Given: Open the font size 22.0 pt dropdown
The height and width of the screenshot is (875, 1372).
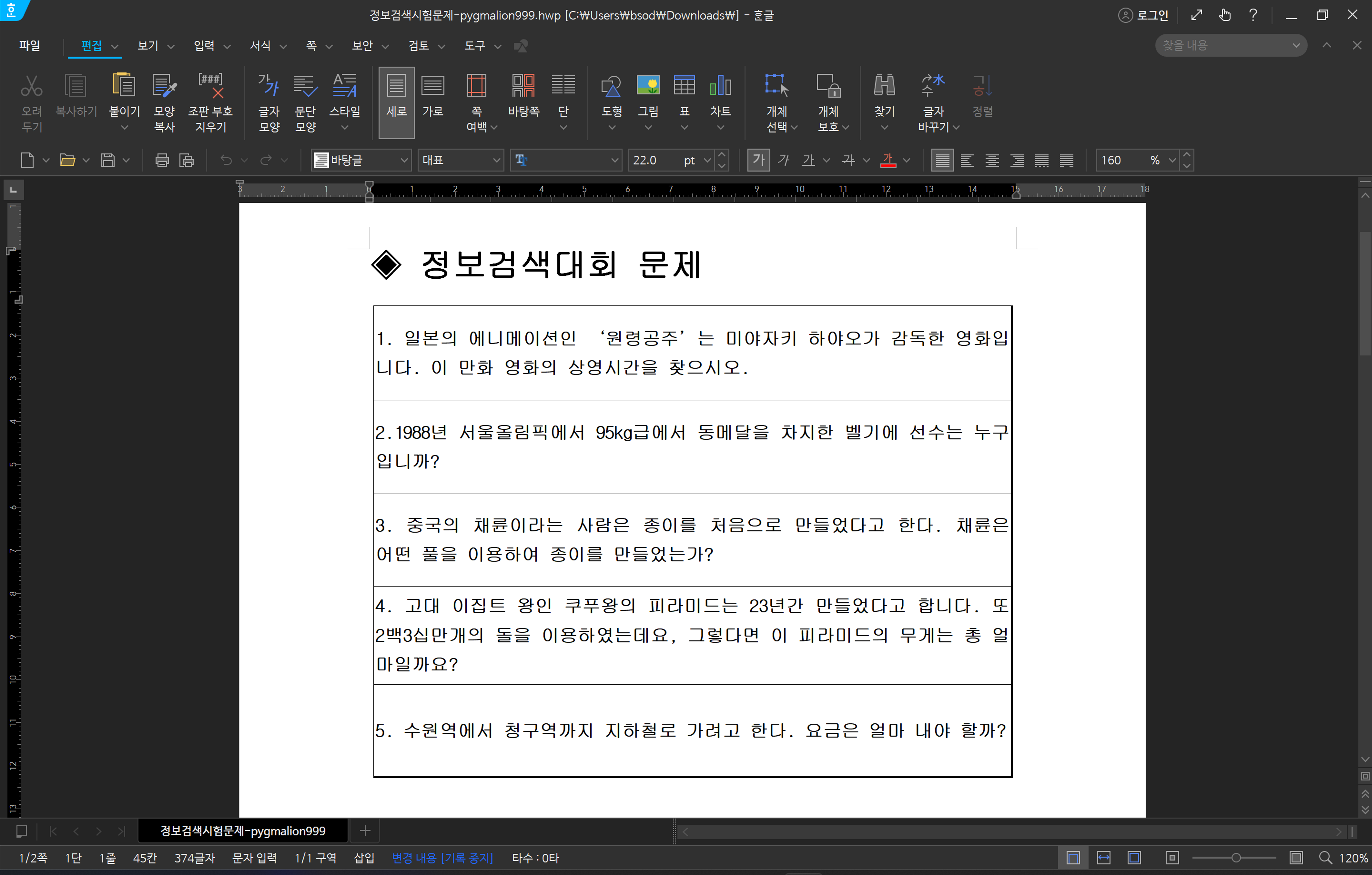Looking at the screenshot, I should click(707, 160).
